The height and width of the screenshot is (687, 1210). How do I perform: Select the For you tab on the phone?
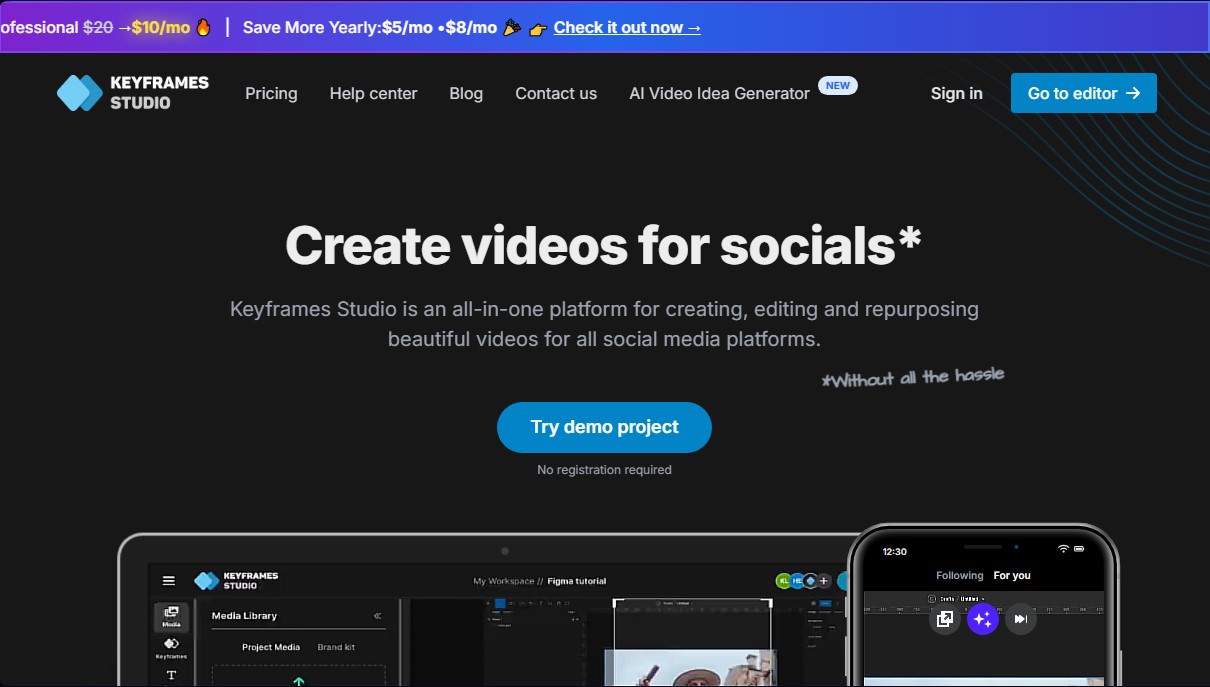(x=1012, y=575)
